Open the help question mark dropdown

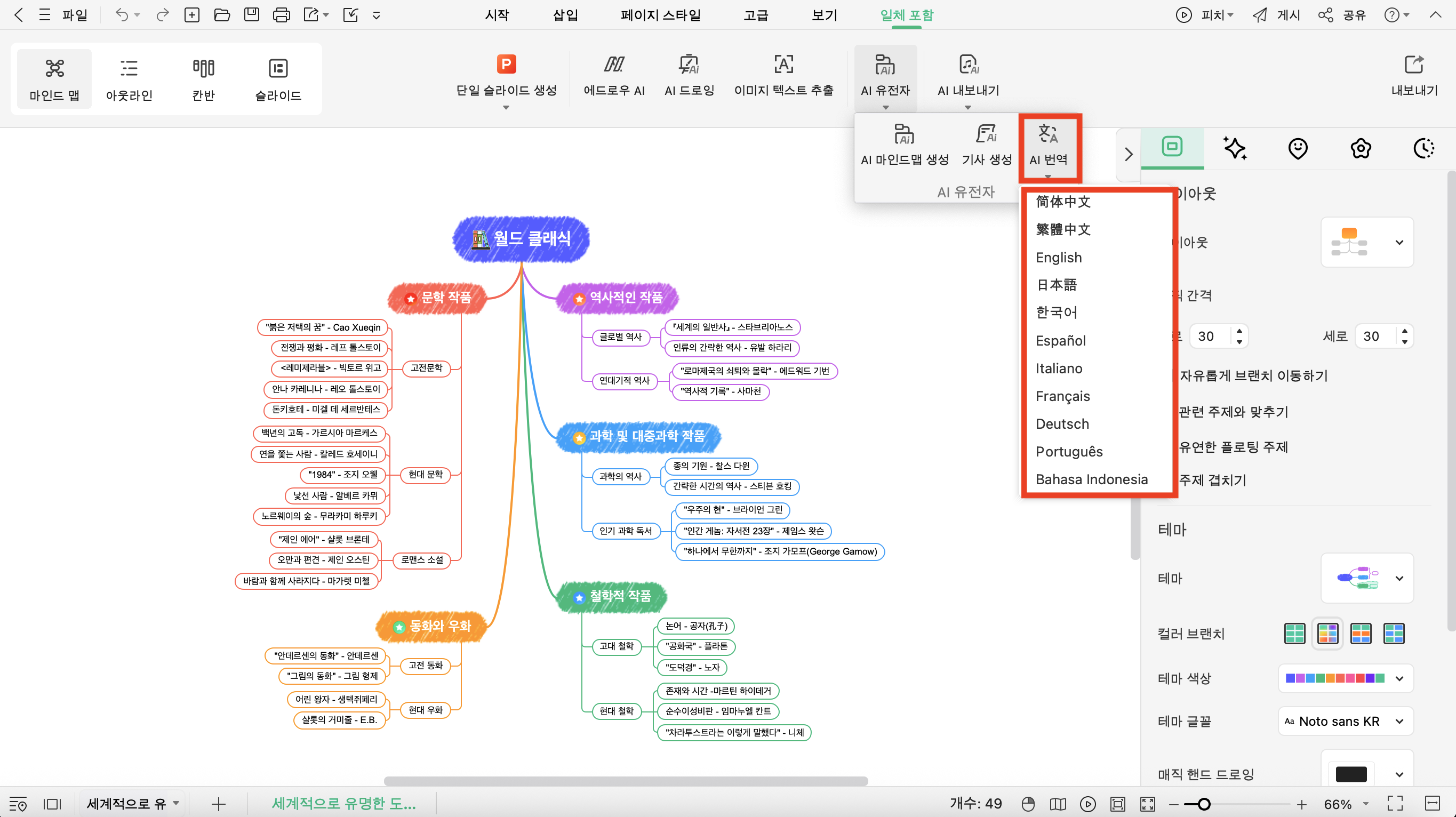click(1397, 15)
